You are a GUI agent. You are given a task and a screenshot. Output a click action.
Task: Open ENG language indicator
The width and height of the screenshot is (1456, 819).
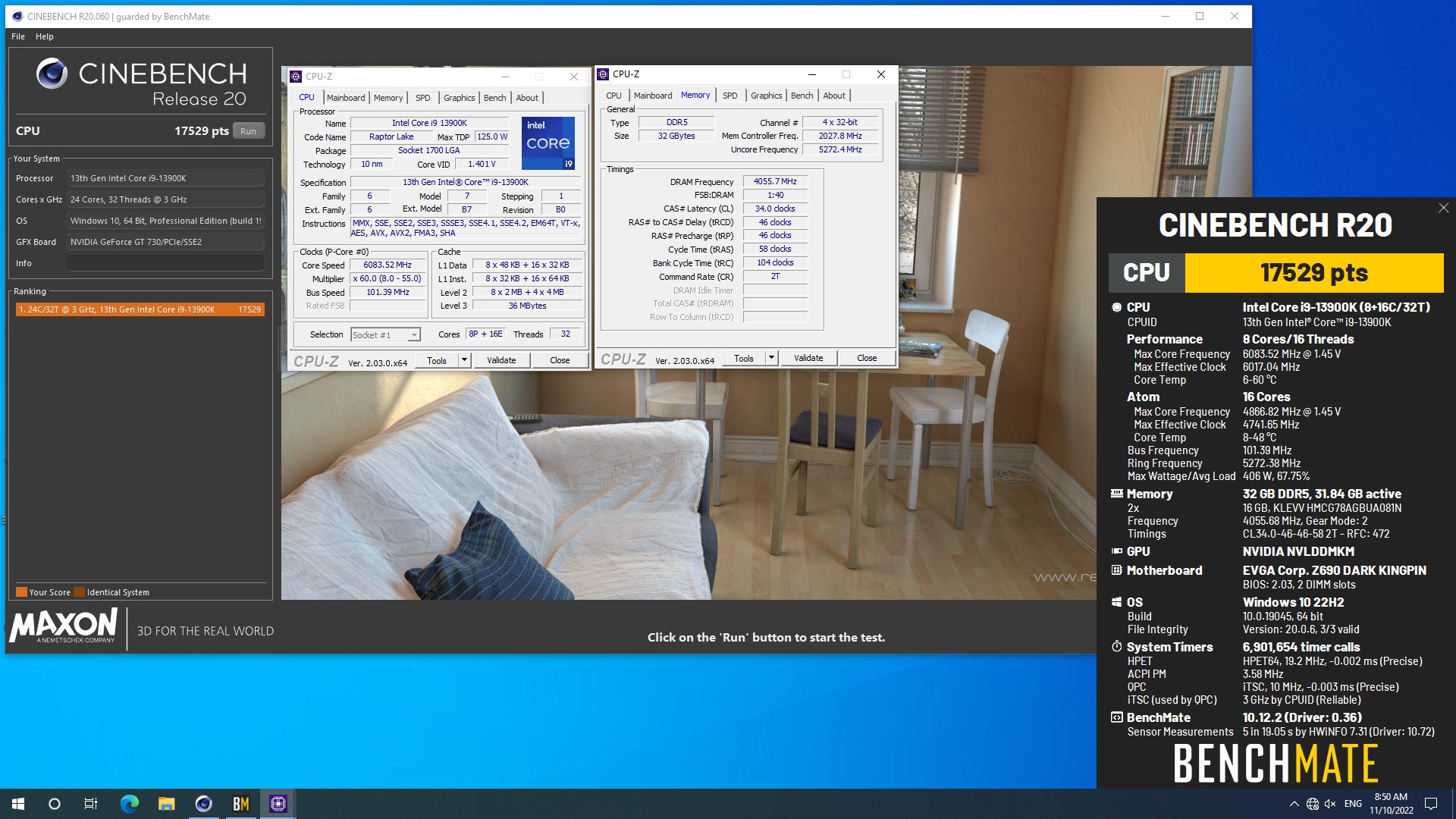click(1353, 804)
